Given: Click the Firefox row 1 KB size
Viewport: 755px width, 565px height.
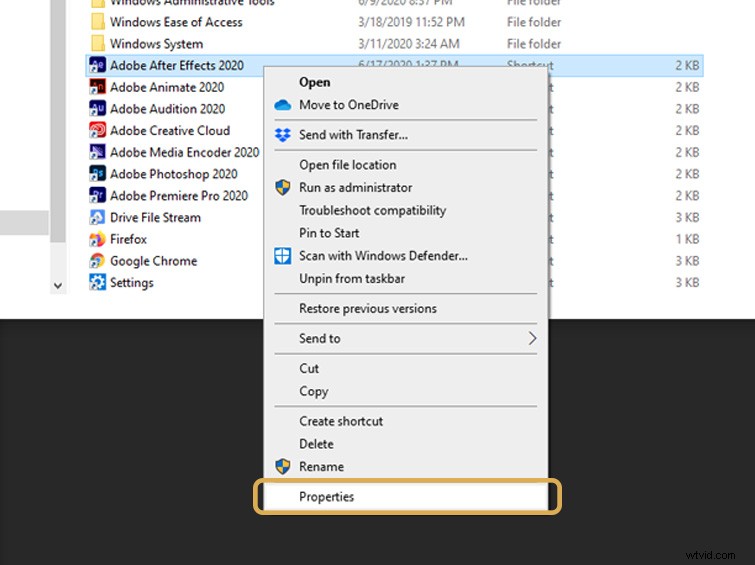Looking at the screenshot, I should (687, 239).
